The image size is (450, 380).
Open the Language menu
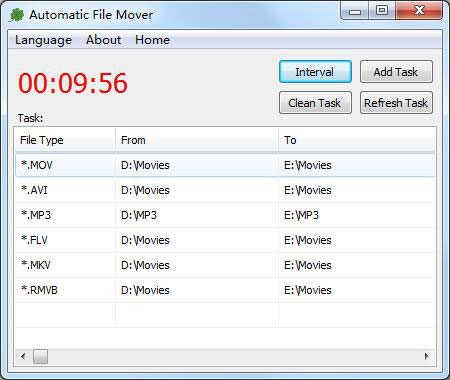[x=43, y=40]
